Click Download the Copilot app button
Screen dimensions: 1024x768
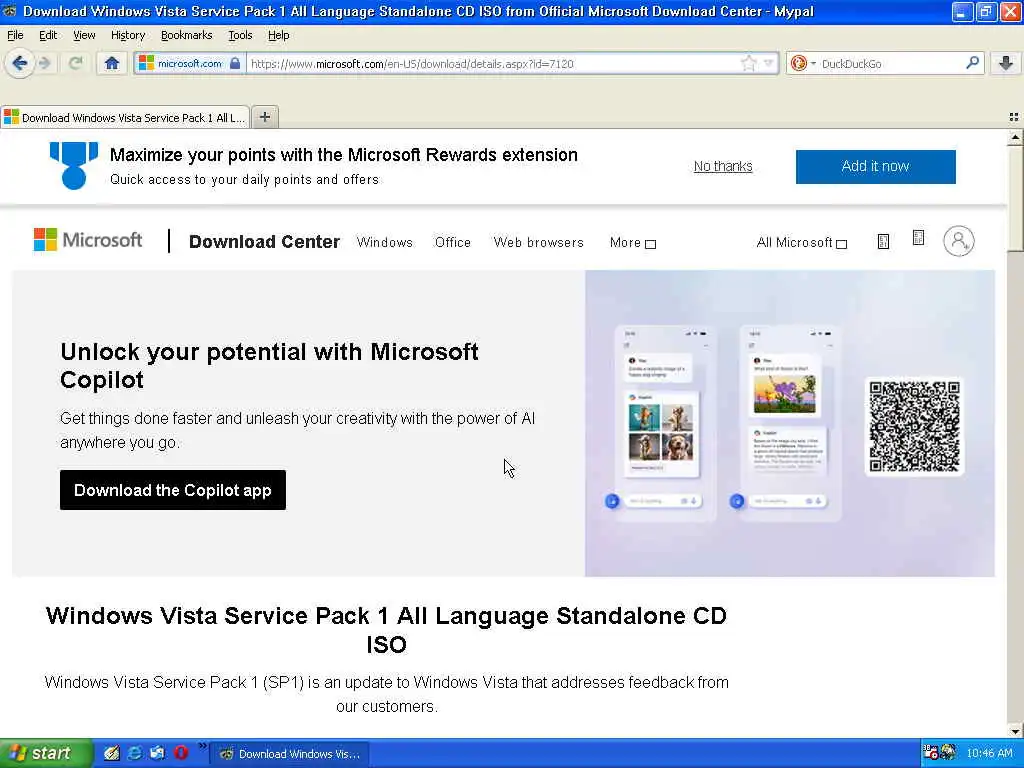click(x=172, y=490)
